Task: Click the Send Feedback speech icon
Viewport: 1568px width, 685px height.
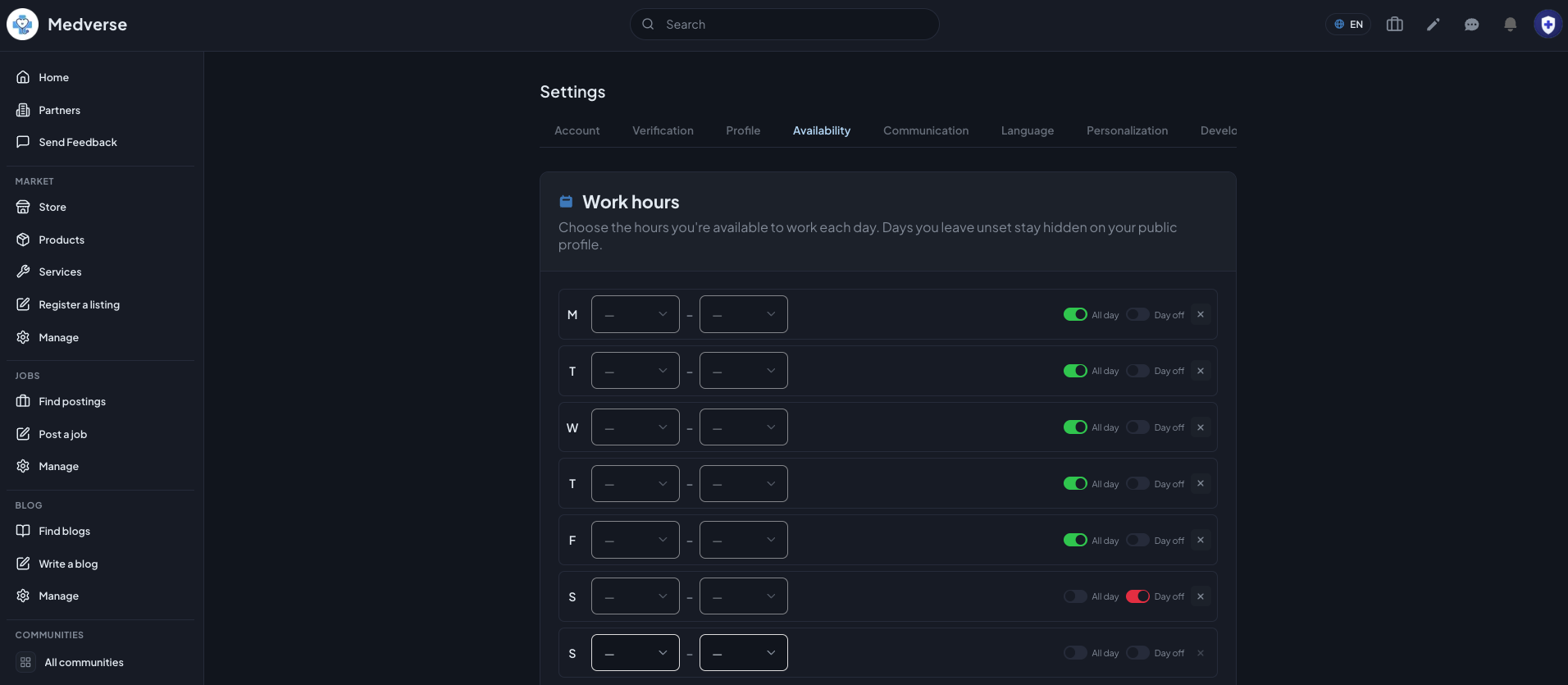Action: [23, 142]
